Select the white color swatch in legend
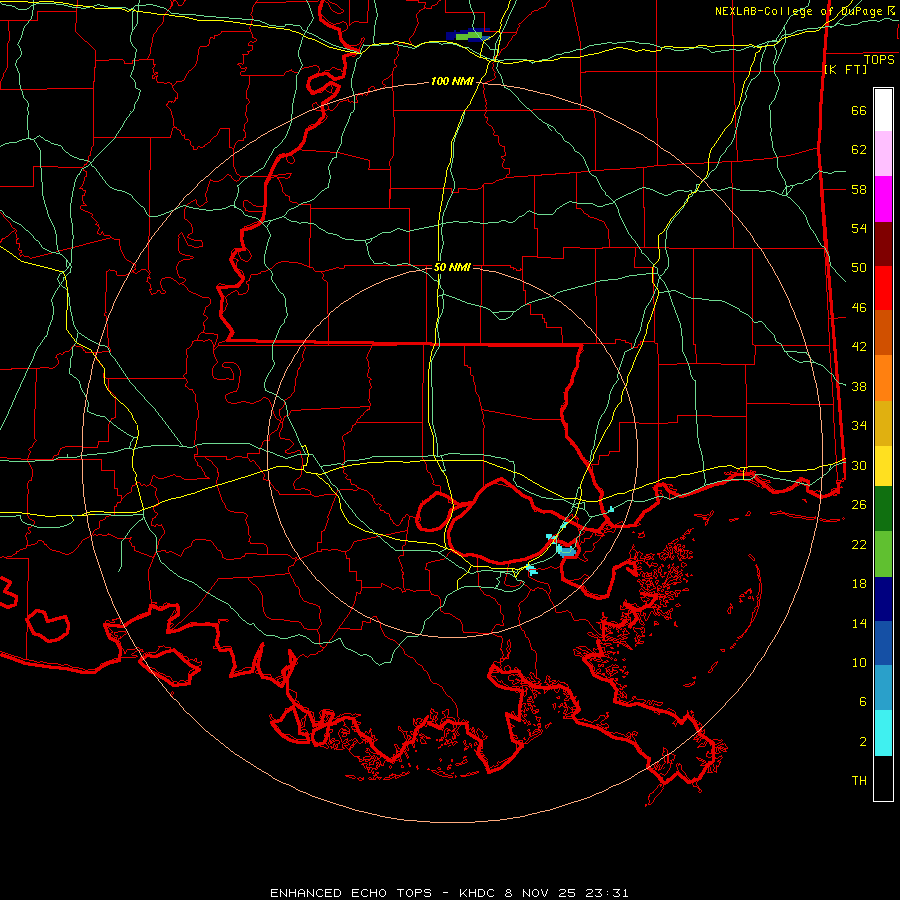 883,110
